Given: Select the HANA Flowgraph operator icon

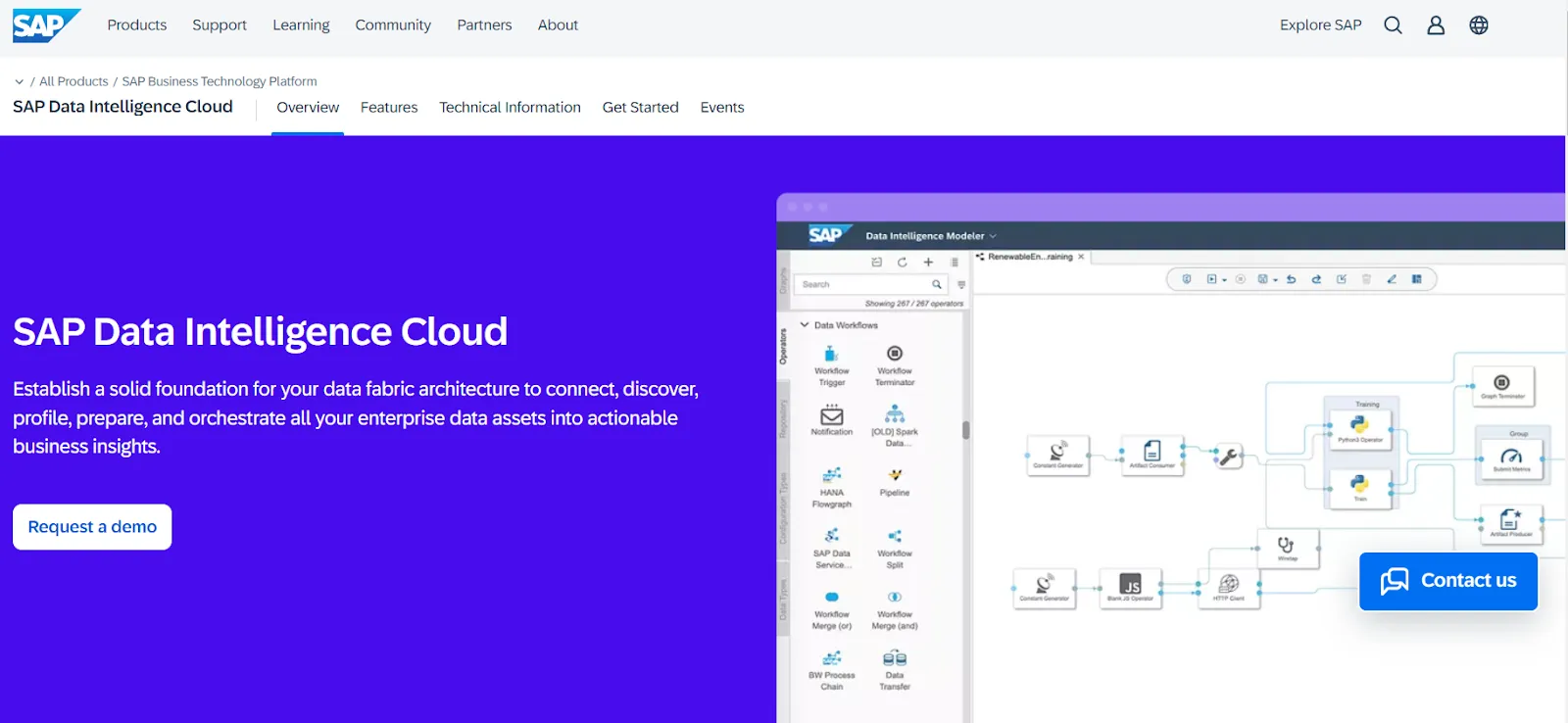Looking at the screenshot, I should coord(832,475).
